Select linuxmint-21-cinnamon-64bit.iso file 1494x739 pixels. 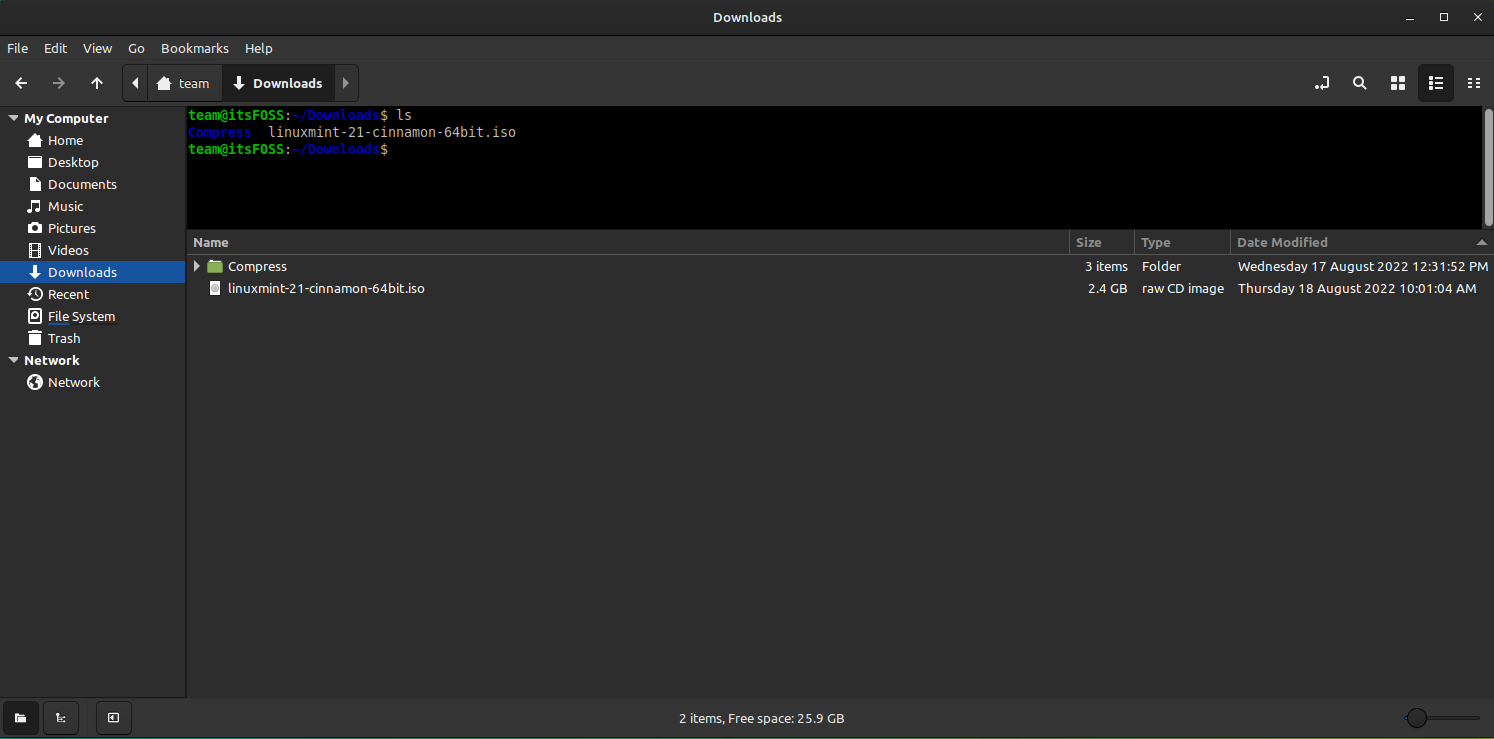click(x=326, y=288)
